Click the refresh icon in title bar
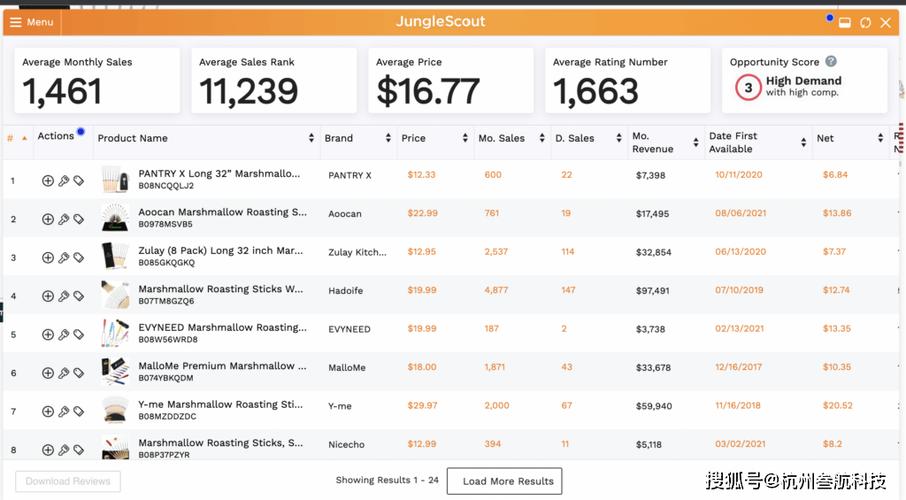The image size is (906, 500). pyautogui.click(x=865, y=23)
